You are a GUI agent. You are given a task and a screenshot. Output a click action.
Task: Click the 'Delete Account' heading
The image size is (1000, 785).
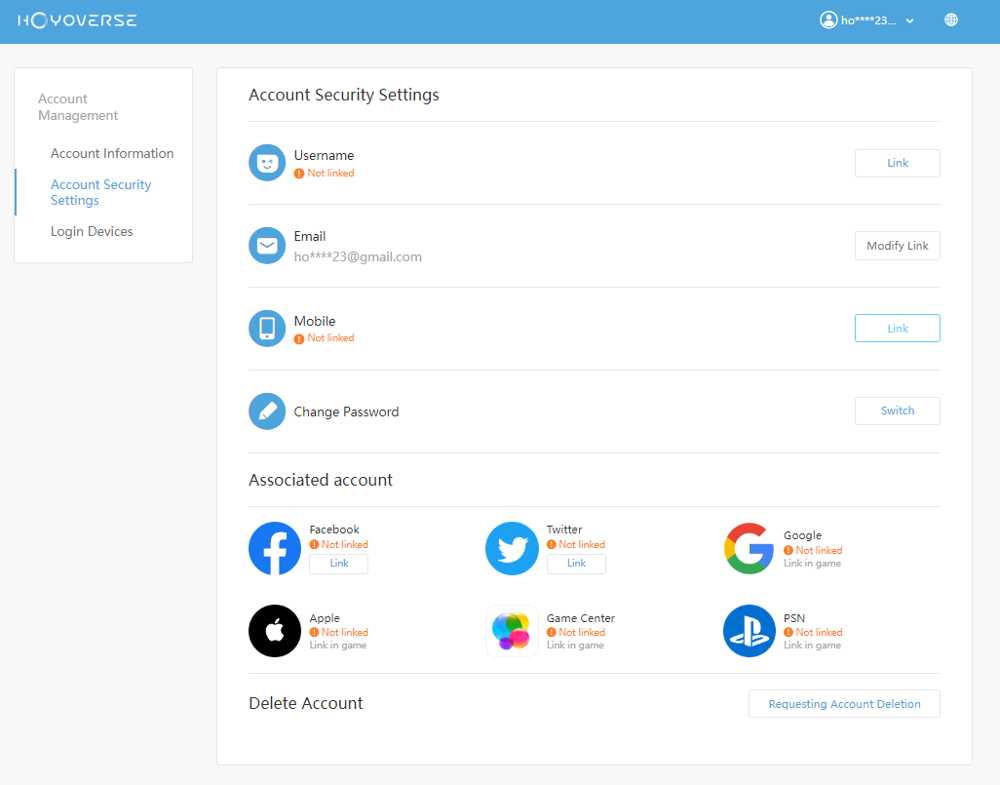pyautogui.click(x=305, y=703)
